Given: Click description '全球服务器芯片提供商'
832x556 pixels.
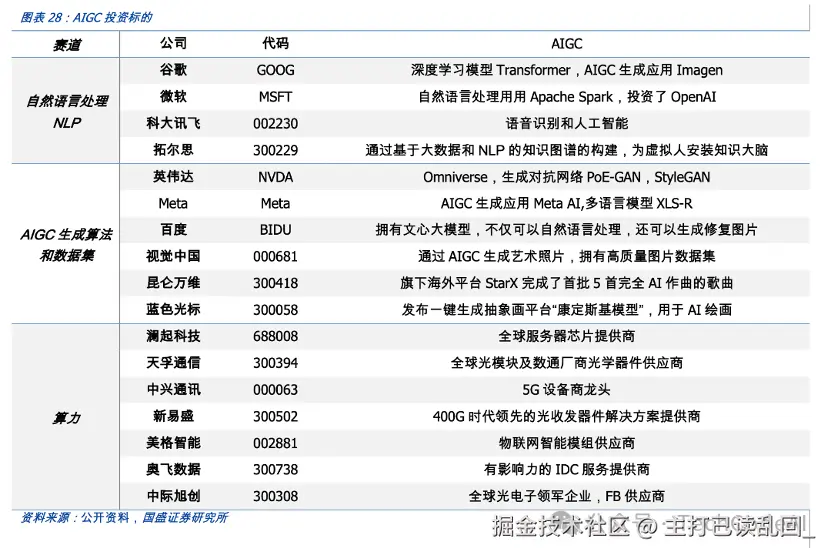Looking at the screenshot, I should [567, 336].
